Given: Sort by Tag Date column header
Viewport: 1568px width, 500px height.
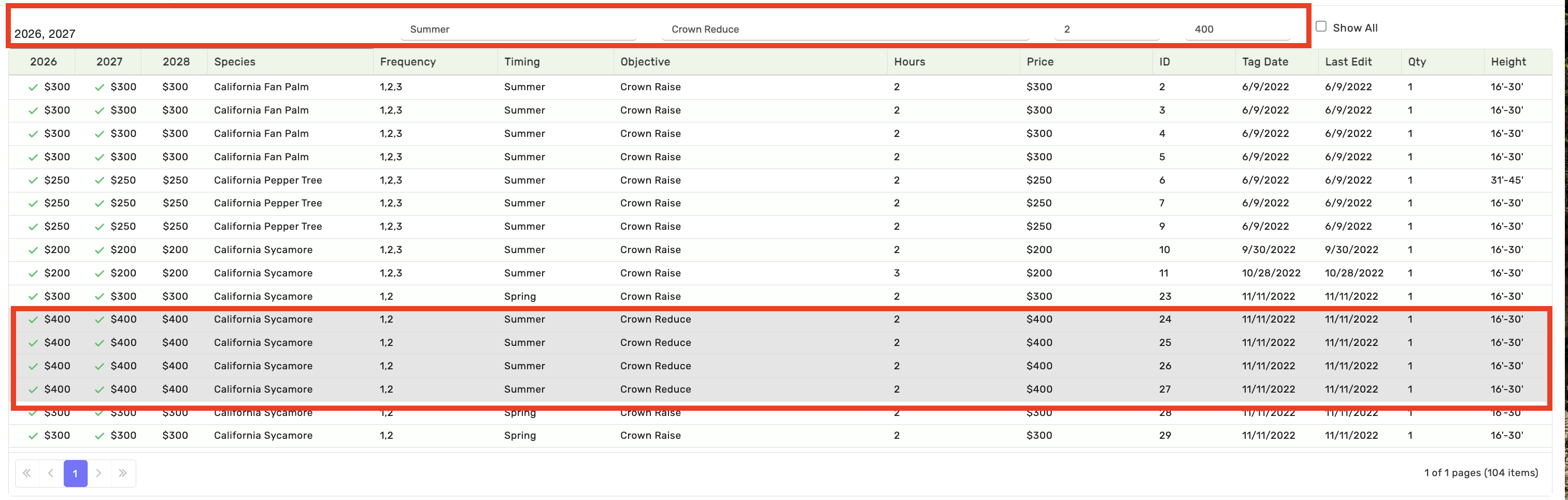Looking at the screenshot, I should (1265, 62).
